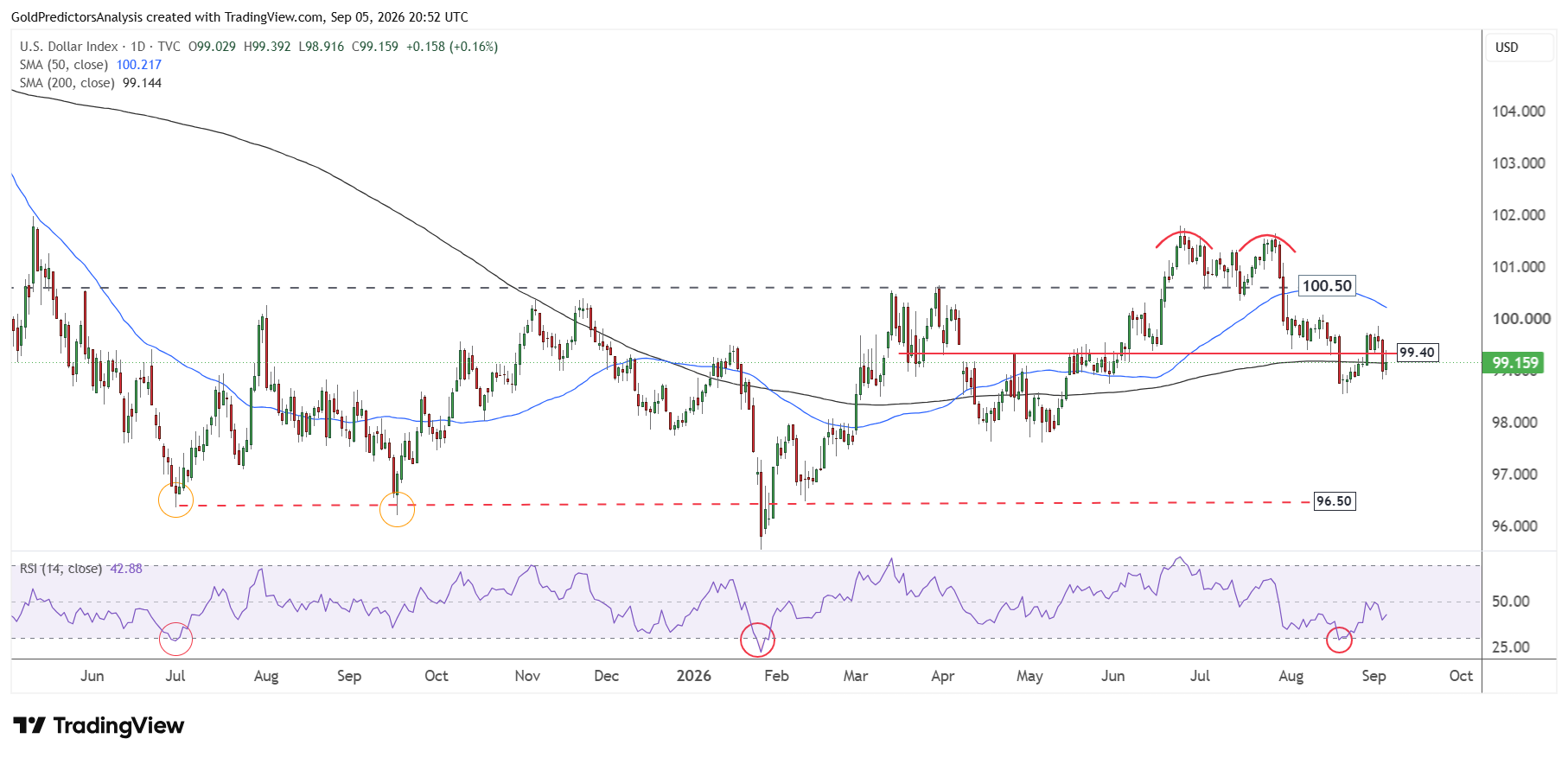Click the 98.000 price axis value
Viewport: 1568px width, 758px height.
(x=1515, y=423)
